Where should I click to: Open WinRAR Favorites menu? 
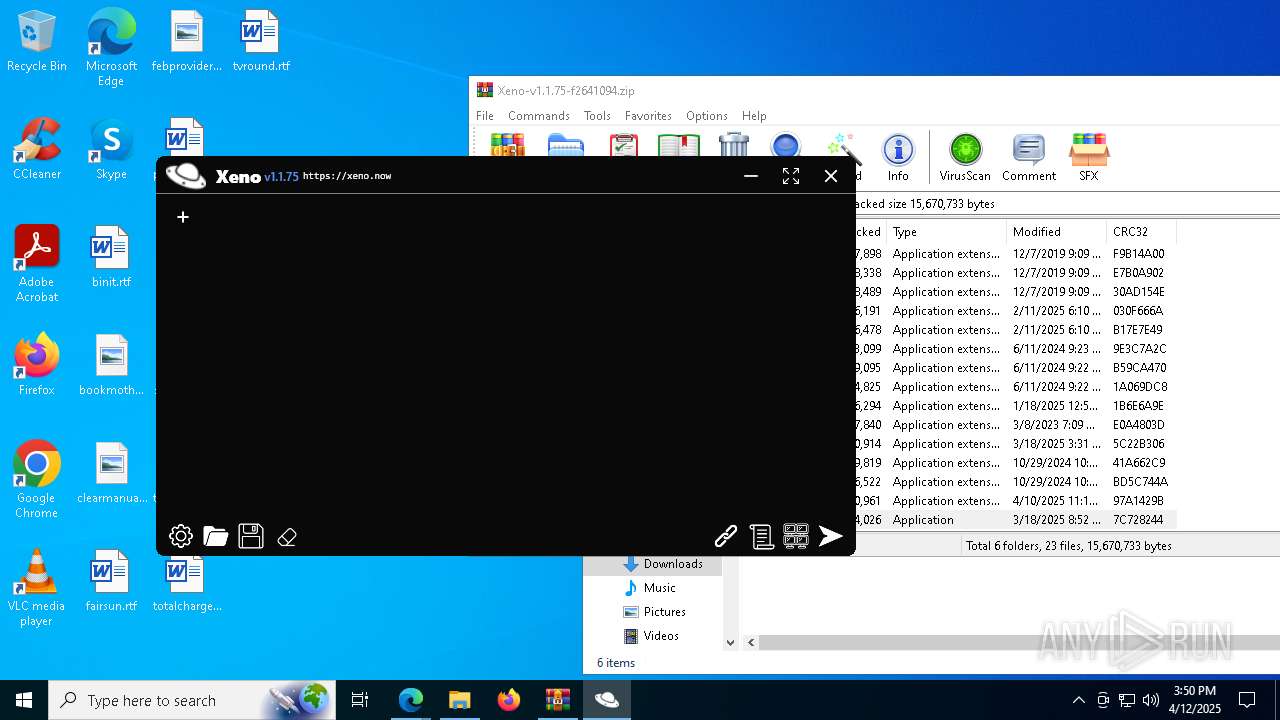(648, 116)
